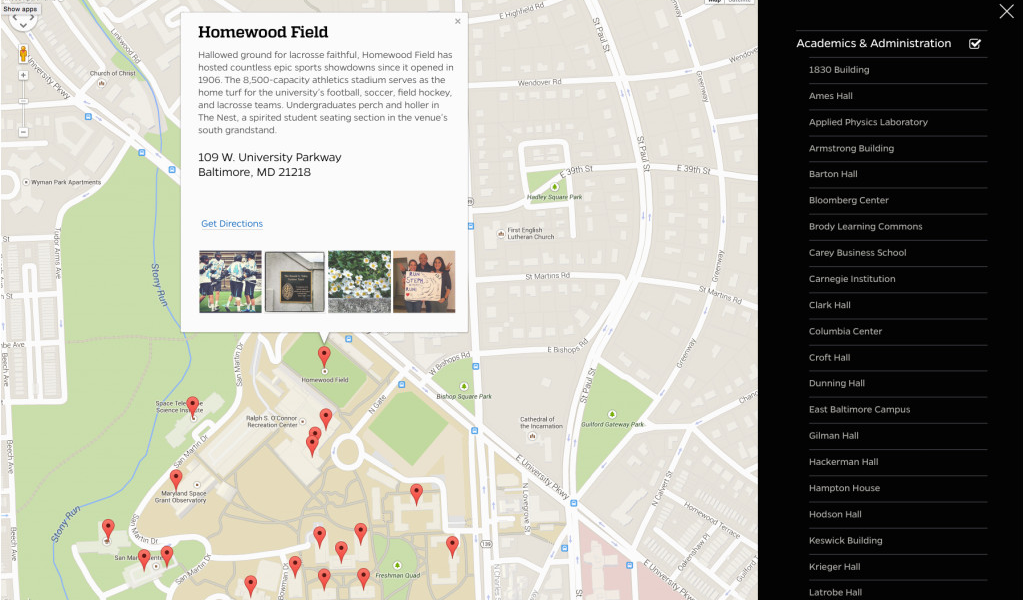Close the Homewood Field info popup
Viewport: 1024px width, 600px height.
(x=458, y=22)
